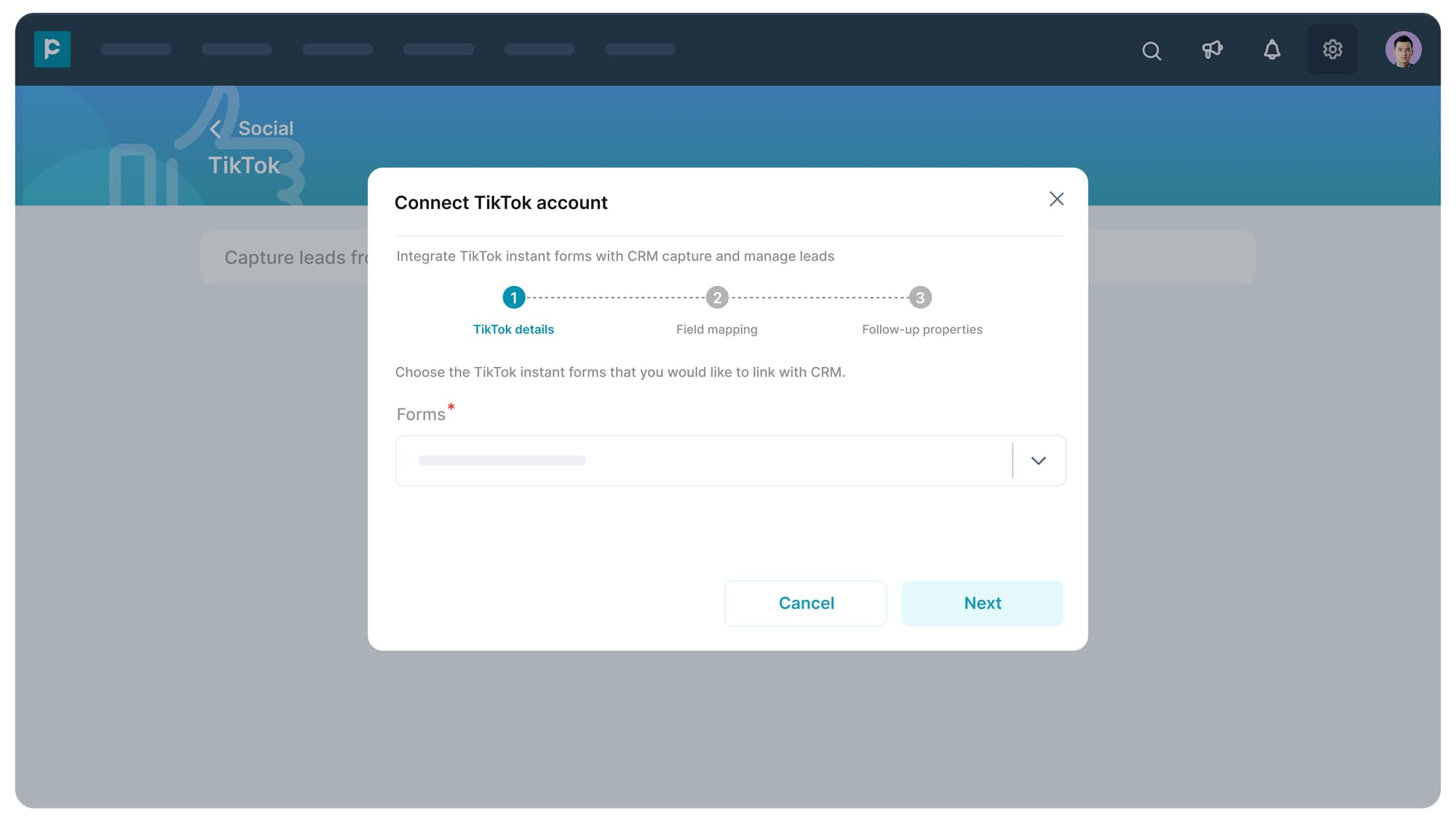
Task: Click the TikTok details step label
Action: click(513, 330)
